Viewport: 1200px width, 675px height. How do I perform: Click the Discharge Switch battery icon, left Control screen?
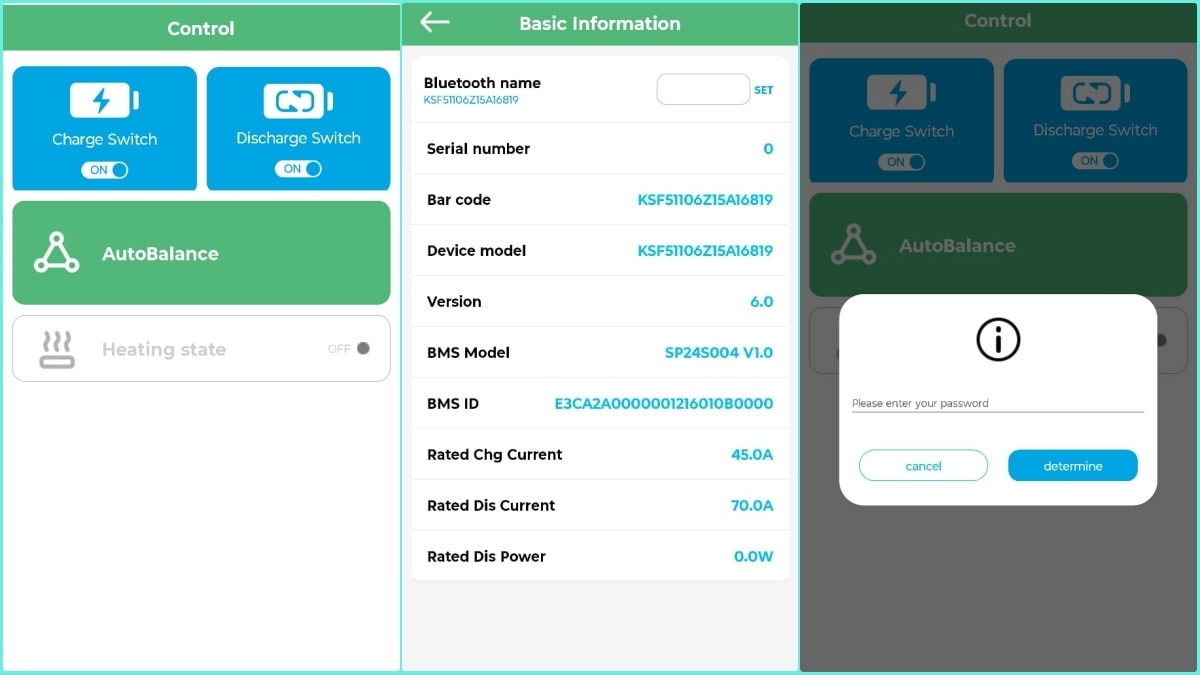[298, 101]
